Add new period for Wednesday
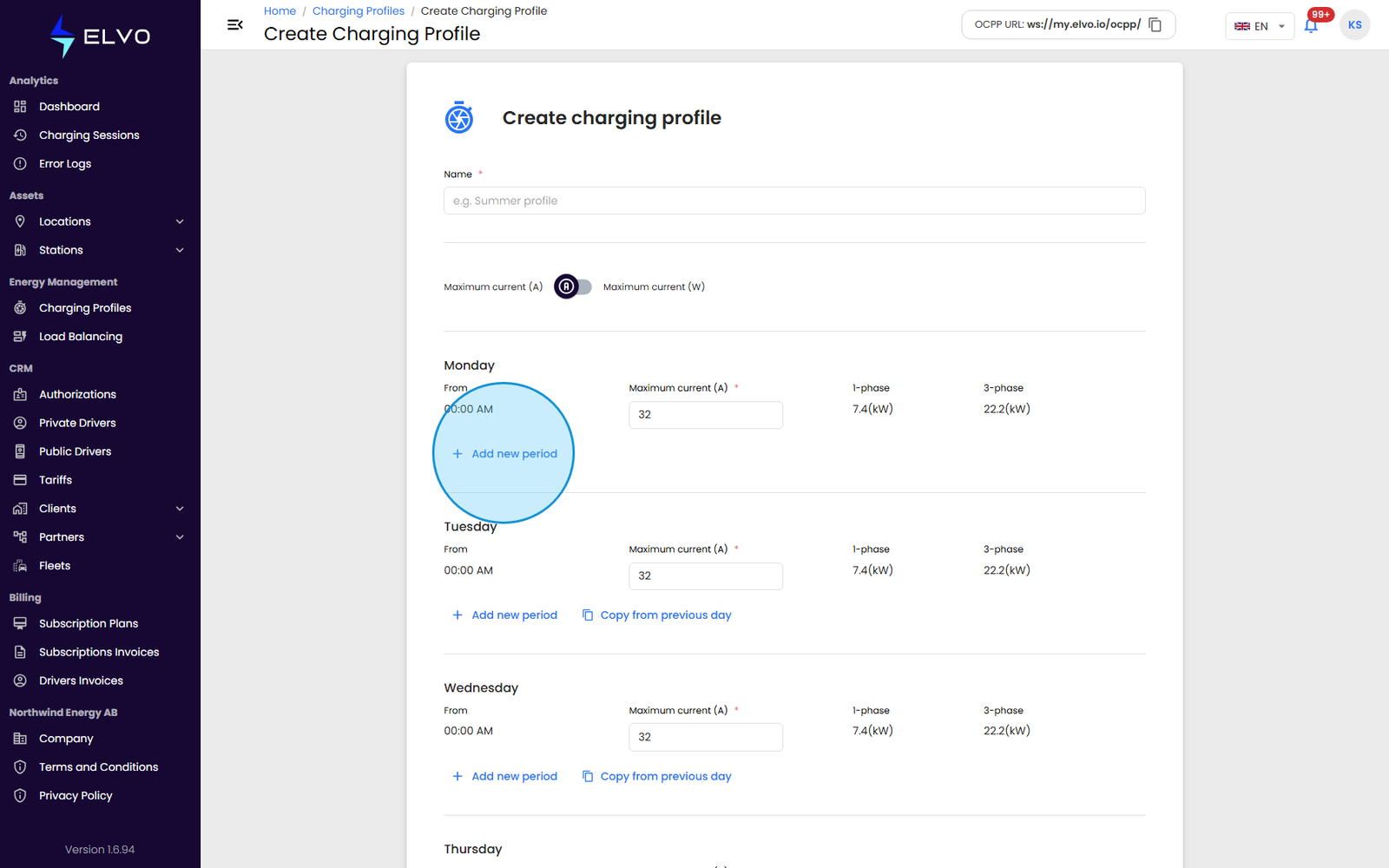 504,776
